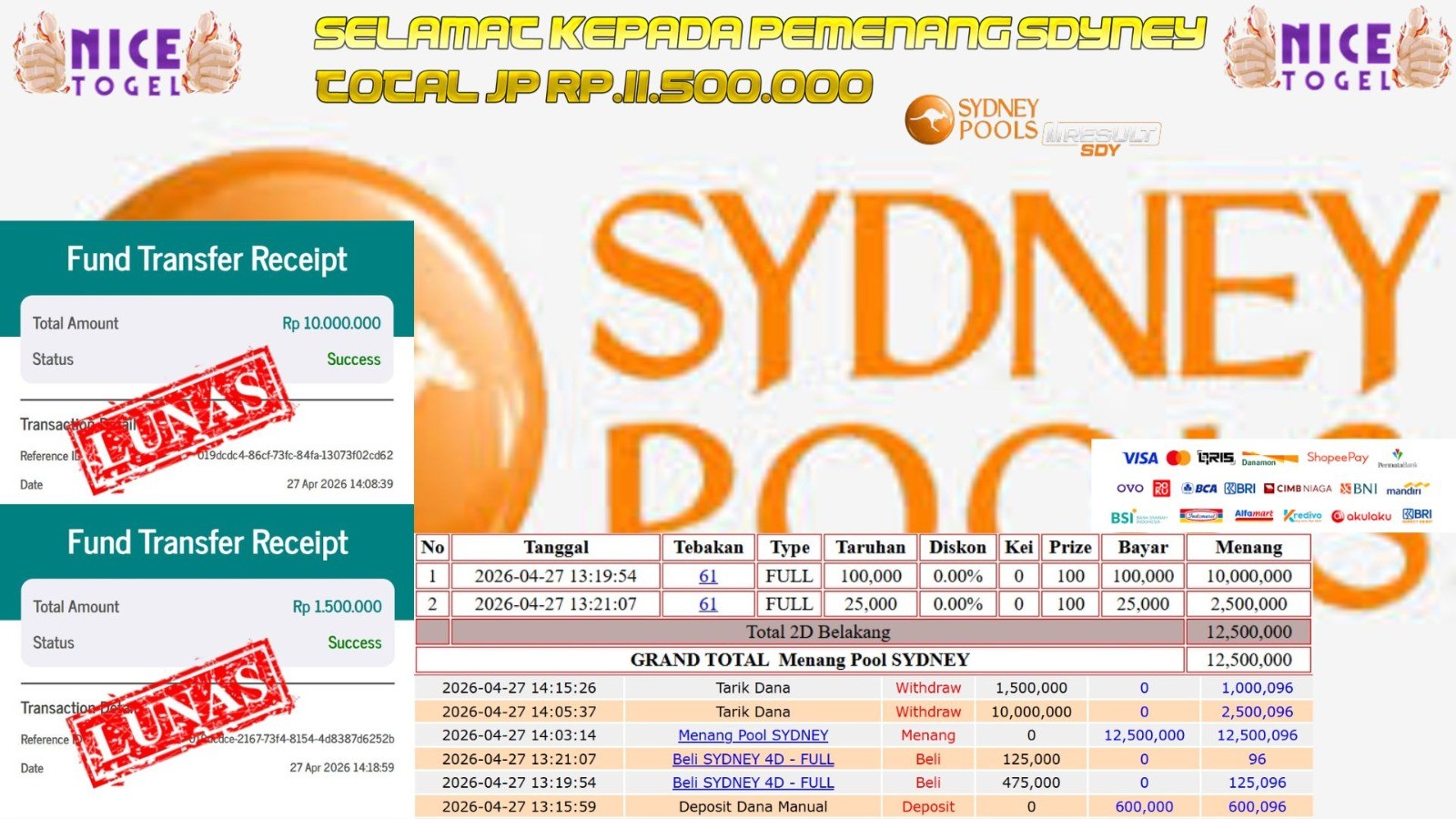Viewport: 1456px width, 819px height.
Task: Open the Menang Pool SYDNEY link
Action: tap(753, 735)
